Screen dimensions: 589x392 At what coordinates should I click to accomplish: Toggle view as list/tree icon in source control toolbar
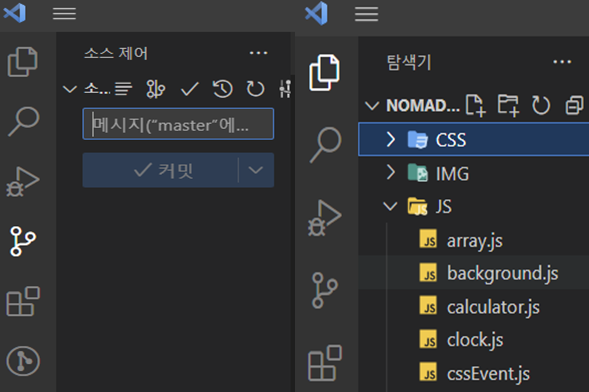point(123,89)
